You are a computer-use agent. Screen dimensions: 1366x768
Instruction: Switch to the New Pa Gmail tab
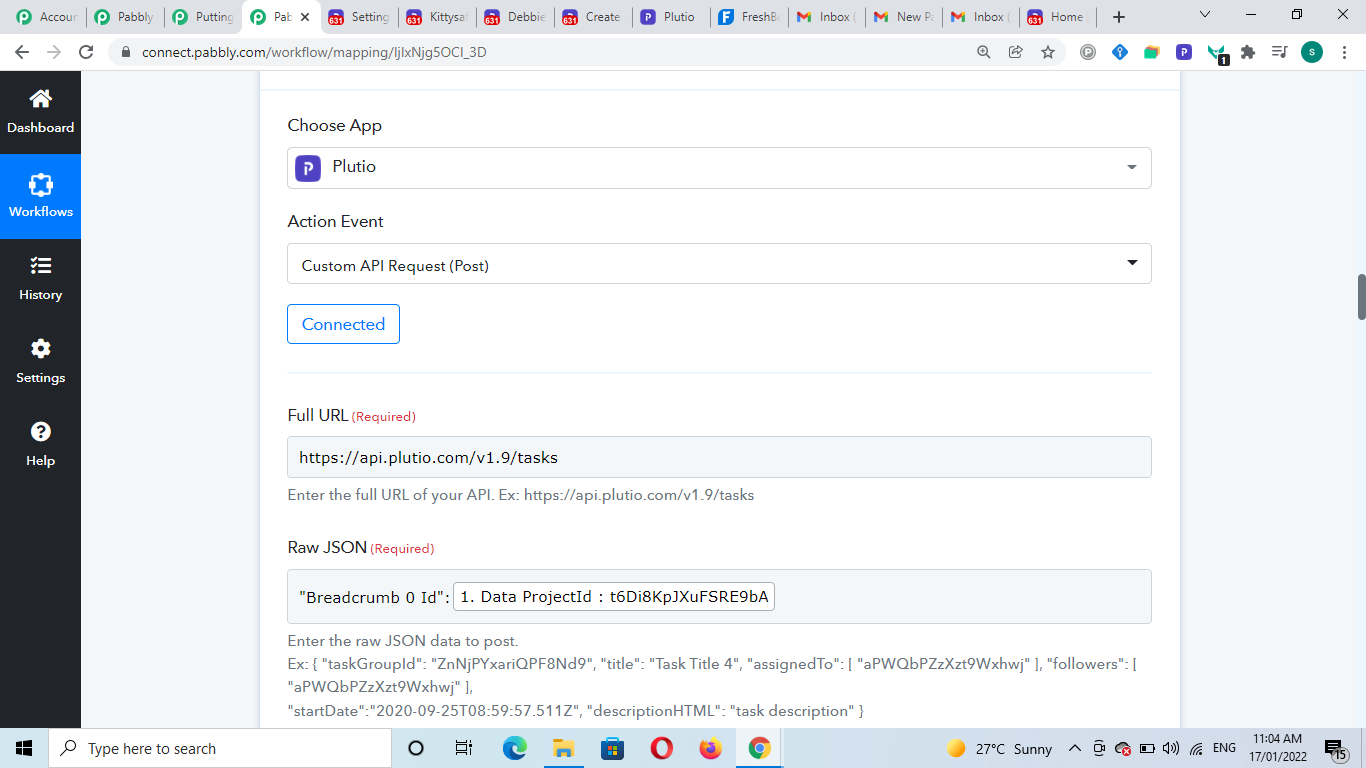tap(904, 17)
